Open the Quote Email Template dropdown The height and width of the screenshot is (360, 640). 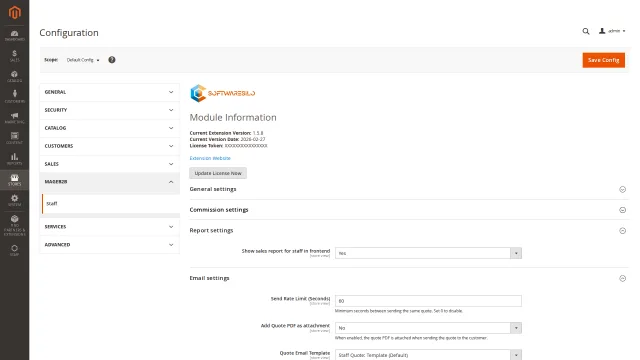tap(428, 355)
